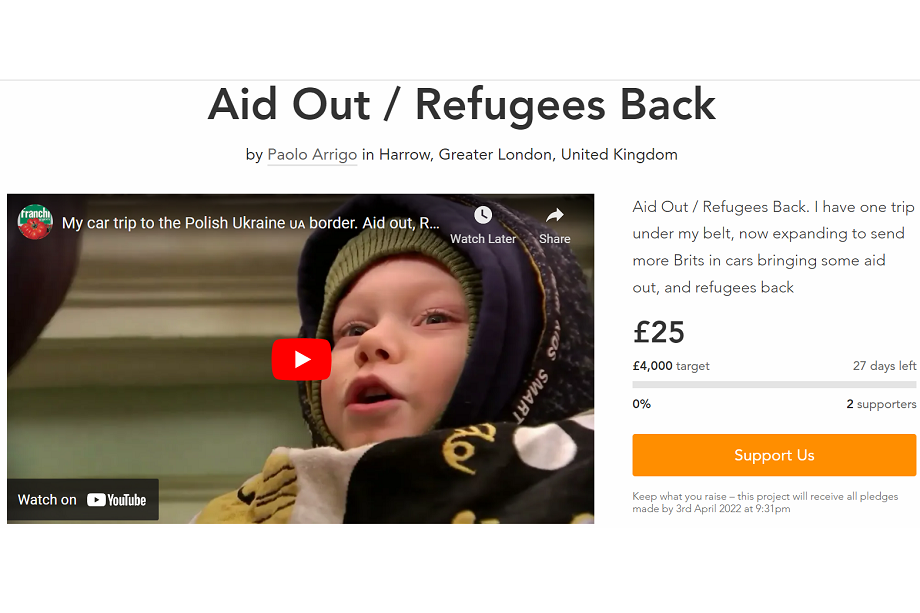Click the Aid Out / Refugees Back heading
Viewport: 920px width, 613px height.
(462, 104)
